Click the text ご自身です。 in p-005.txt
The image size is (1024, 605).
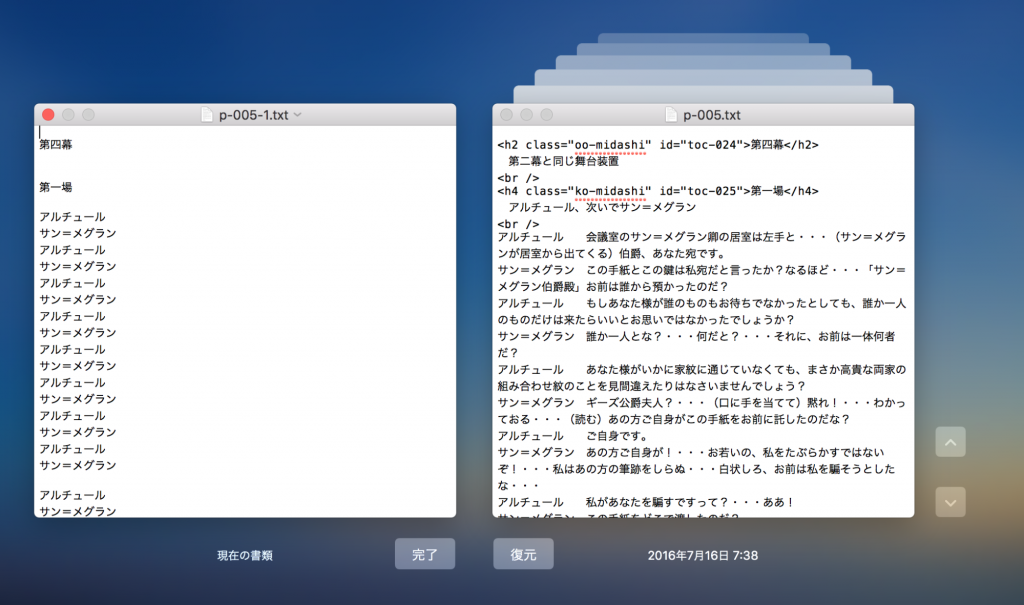[x=617, y=436]
